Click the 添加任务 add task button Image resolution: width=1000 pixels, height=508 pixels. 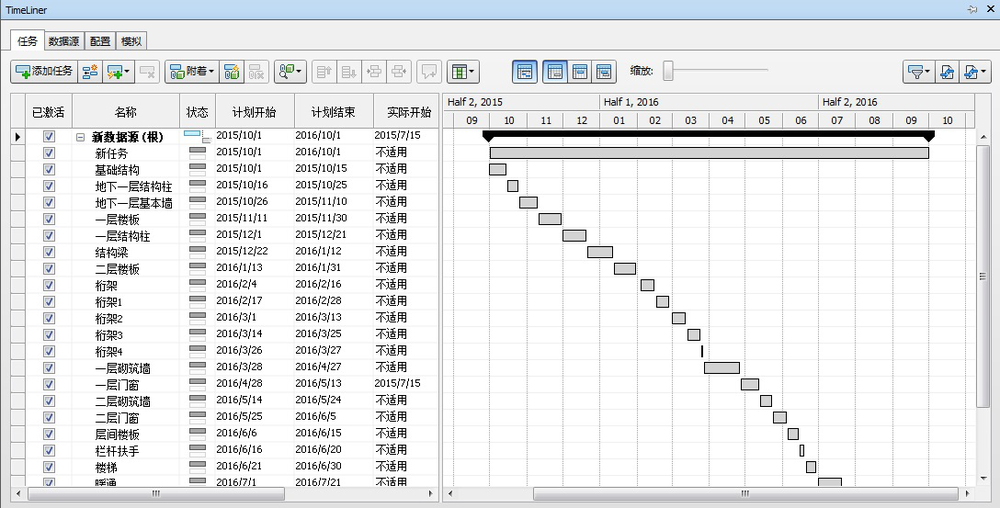coord(44,72)
